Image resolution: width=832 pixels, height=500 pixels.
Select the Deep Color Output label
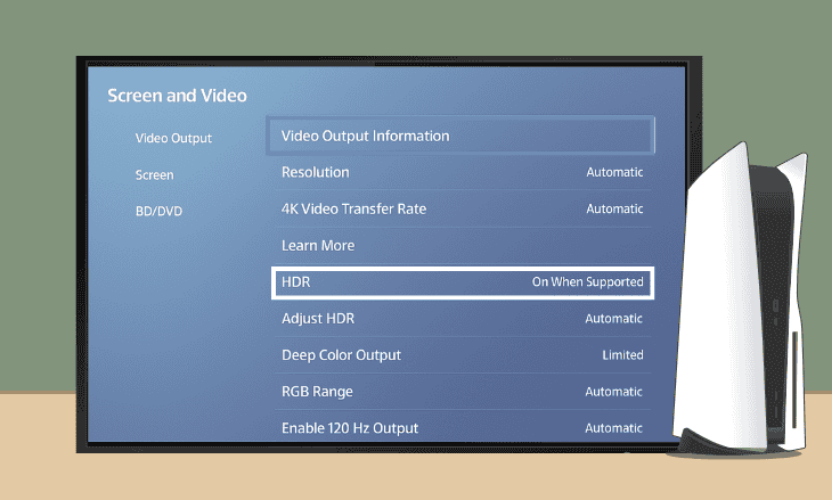pyautogui.click(x=341, y=355)
